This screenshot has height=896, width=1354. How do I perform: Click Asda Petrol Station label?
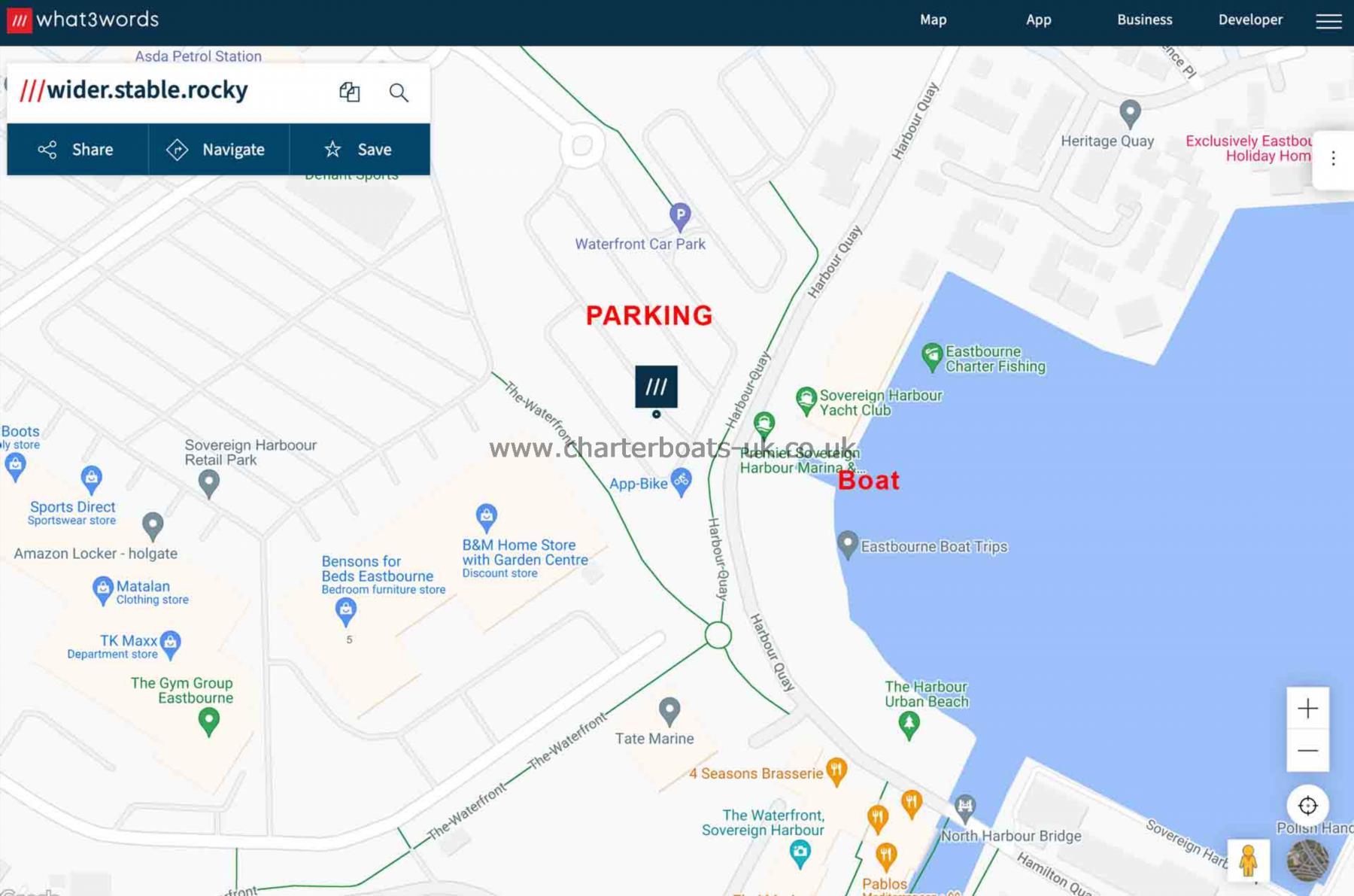pos(199,56)
